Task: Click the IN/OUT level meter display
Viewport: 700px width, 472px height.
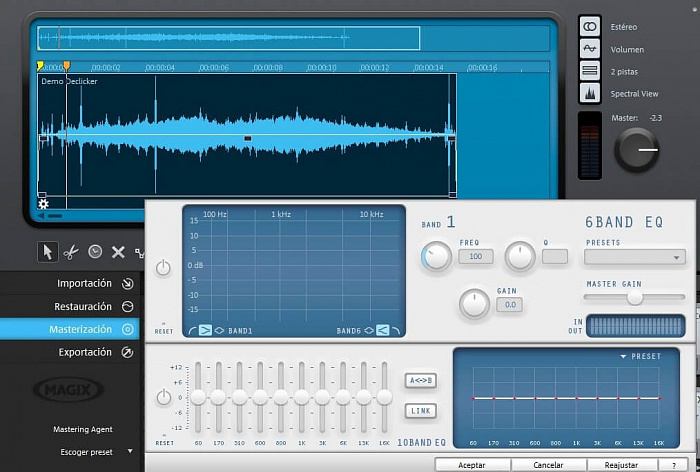Action: (x=635, y=326)
